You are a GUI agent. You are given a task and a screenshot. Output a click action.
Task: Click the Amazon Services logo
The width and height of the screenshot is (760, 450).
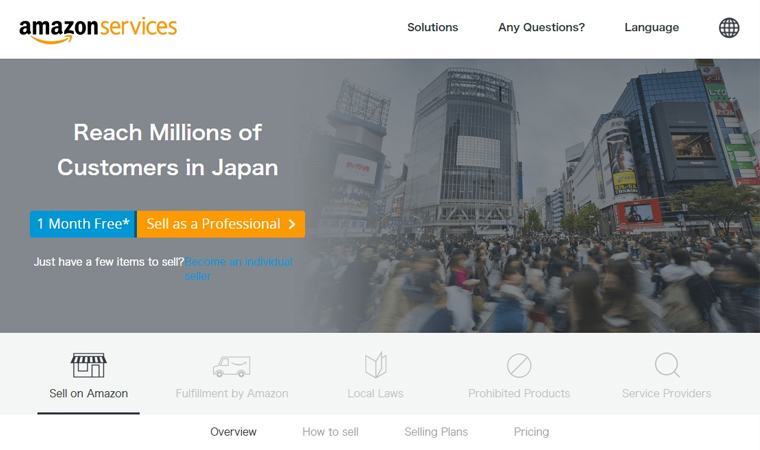pos(98,29)
